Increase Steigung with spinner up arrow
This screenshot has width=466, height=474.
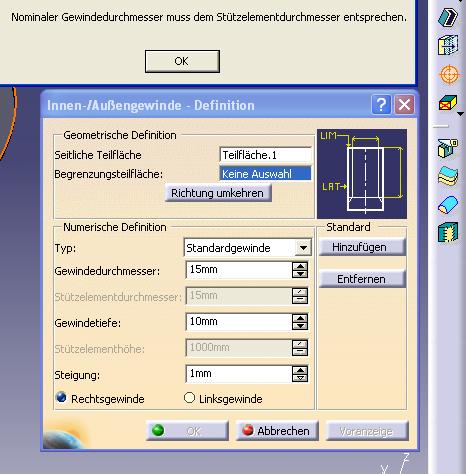pos(300,370)
